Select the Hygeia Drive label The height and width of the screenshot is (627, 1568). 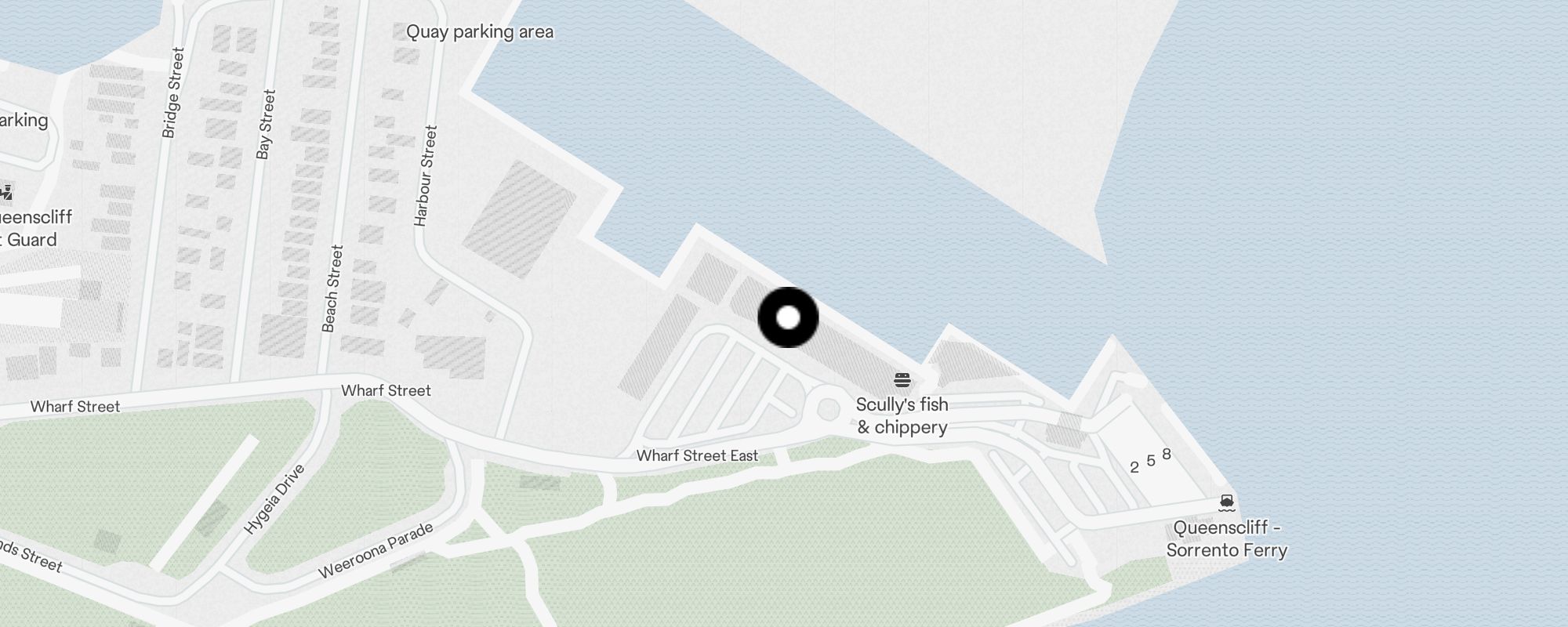274,499
